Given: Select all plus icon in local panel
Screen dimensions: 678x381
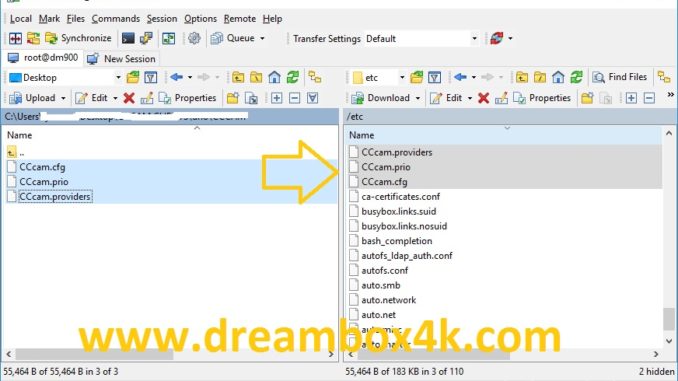Looking at the screenshot, I should coord(276,98).
